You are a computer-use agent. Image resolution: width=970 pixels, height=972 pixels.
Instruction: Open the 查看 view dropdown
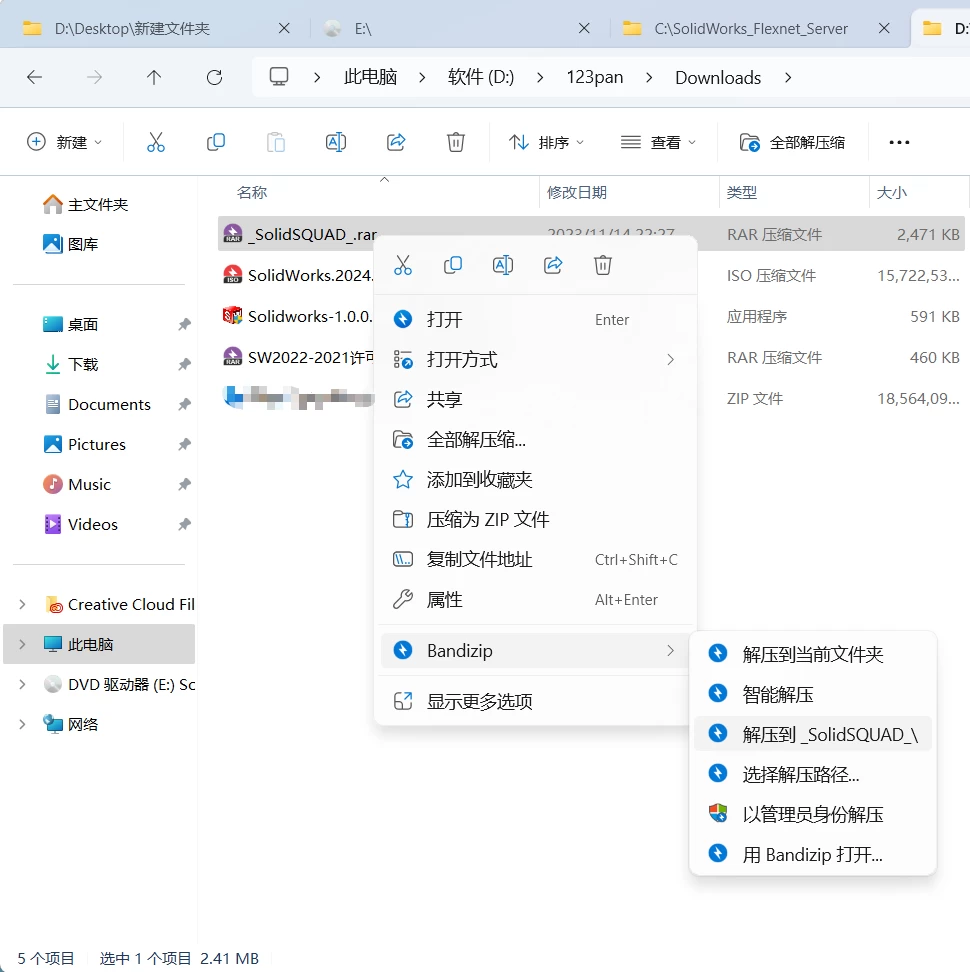(x=658, y=143)
